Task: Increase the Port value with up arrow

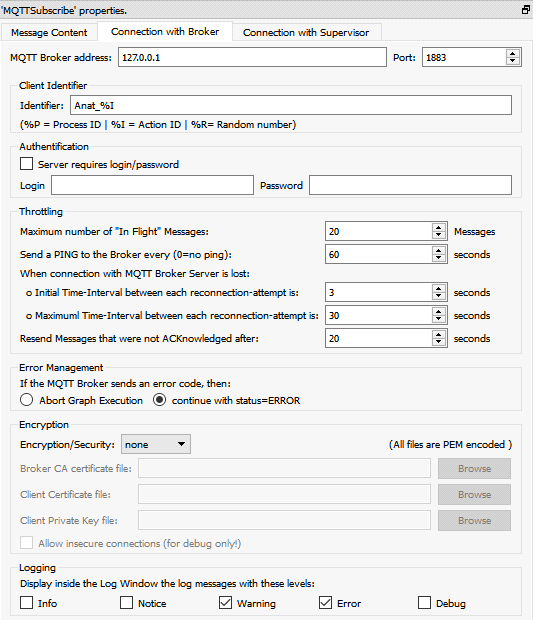Action: (513, 54)
